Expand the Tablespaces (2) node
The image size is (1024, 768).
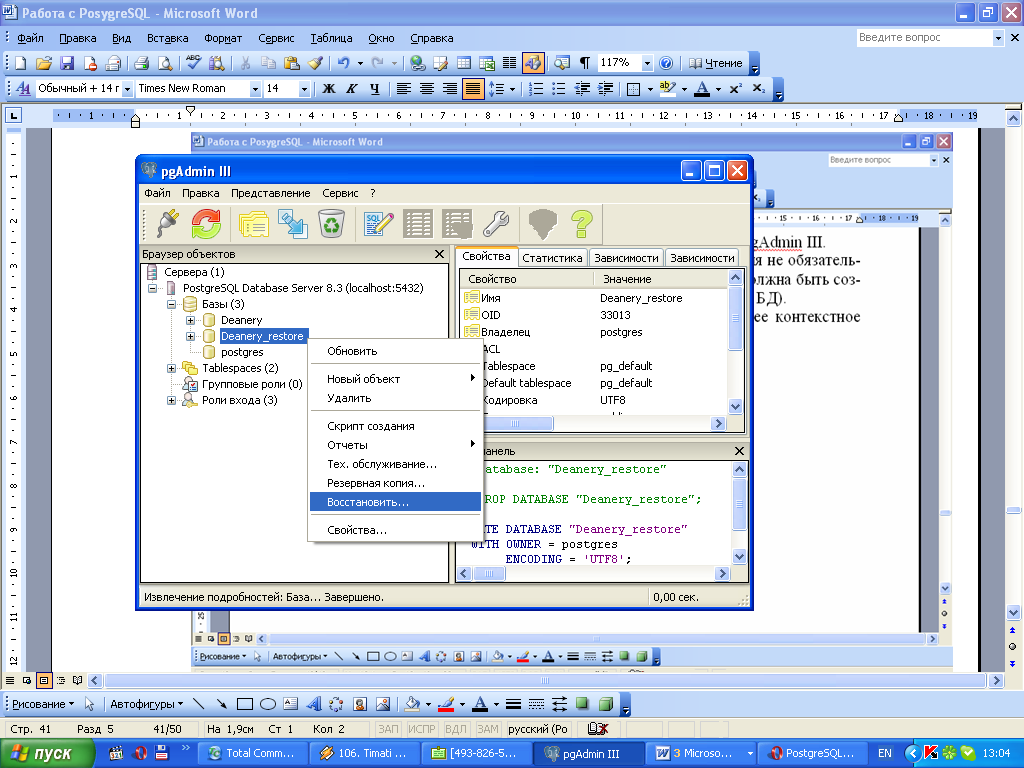(171, 368)
